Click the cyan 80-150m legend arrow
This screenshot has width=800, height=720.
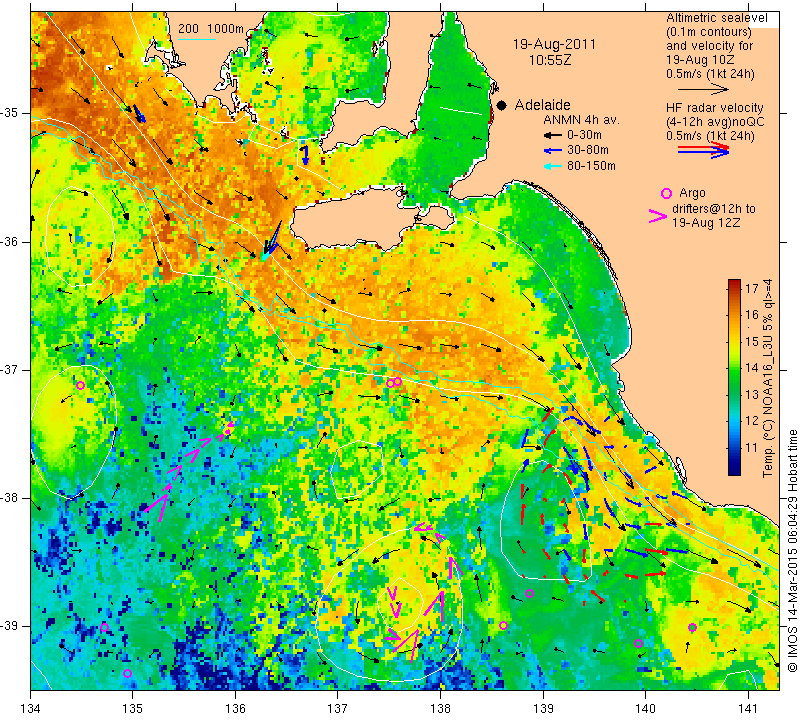pyautogui.click(x=553, y=166)
